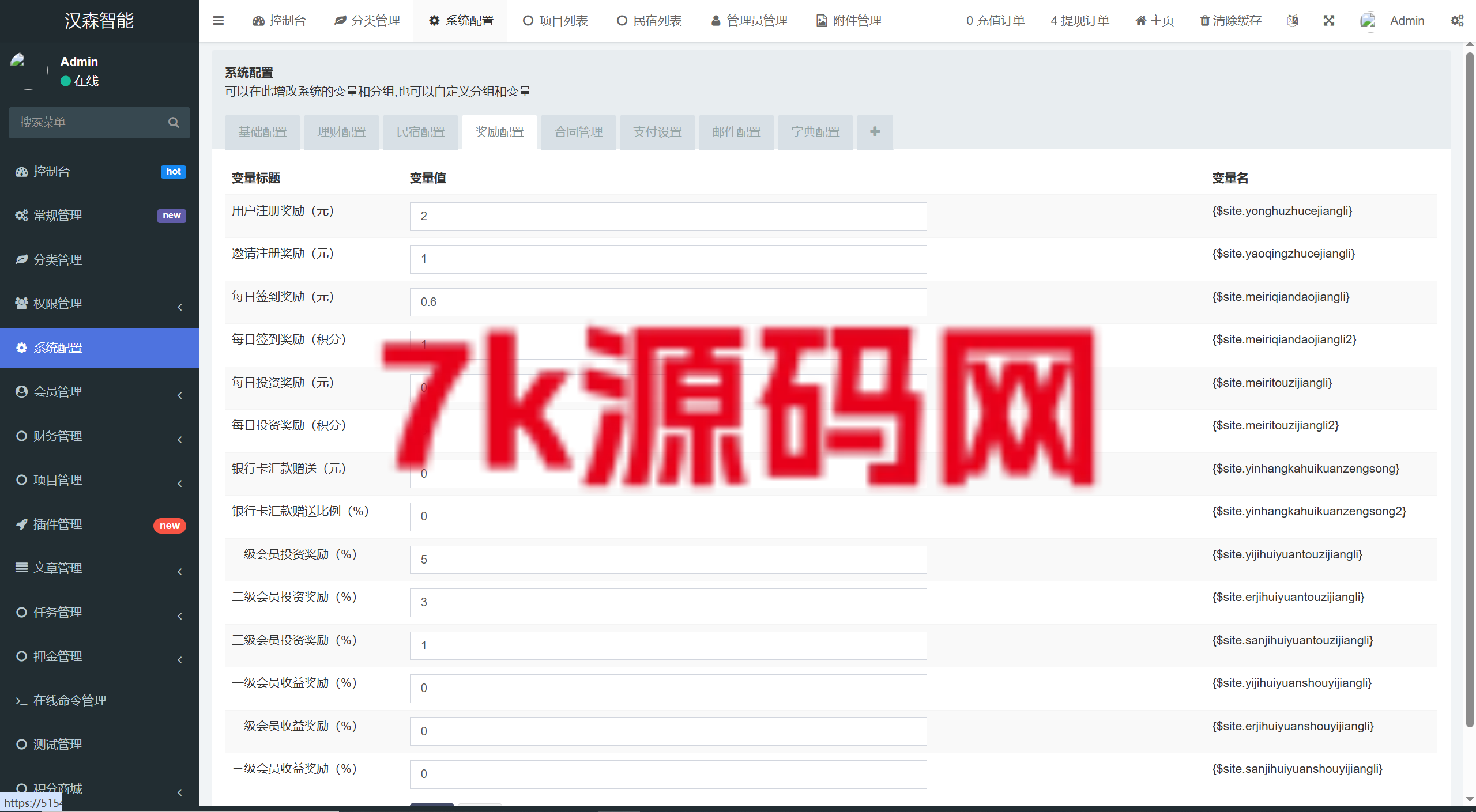This screenshot has height=812, width=1476.
Task: Switch to the 民宿列表 top tab
Action: 649,21
